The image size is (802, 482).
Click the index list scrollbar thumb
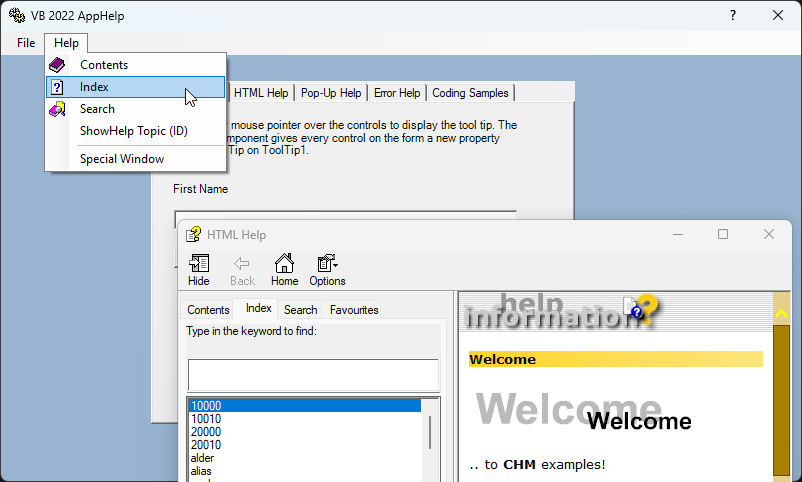click(430, 432)
